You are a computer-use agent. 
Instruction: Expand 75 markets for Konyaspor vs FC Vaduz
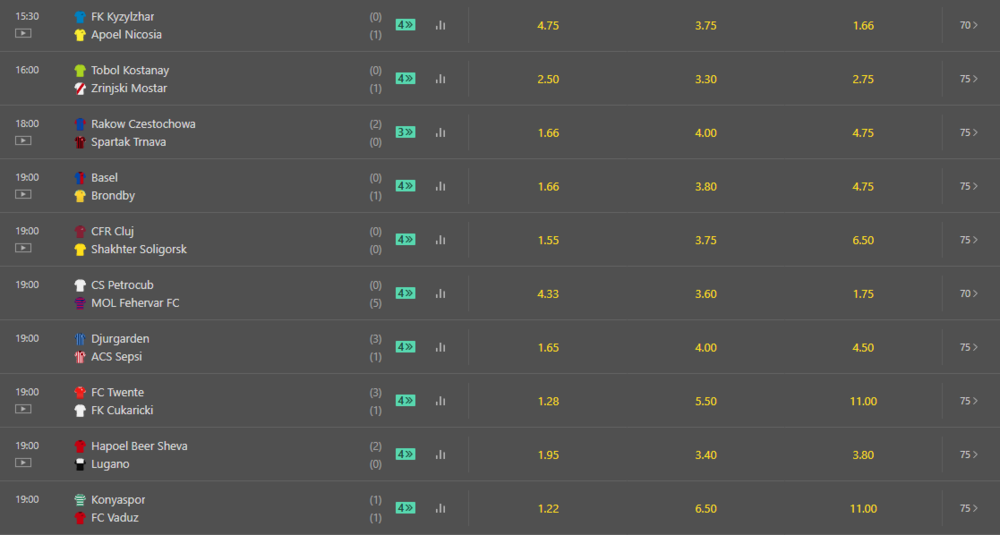tap(968, 508)
